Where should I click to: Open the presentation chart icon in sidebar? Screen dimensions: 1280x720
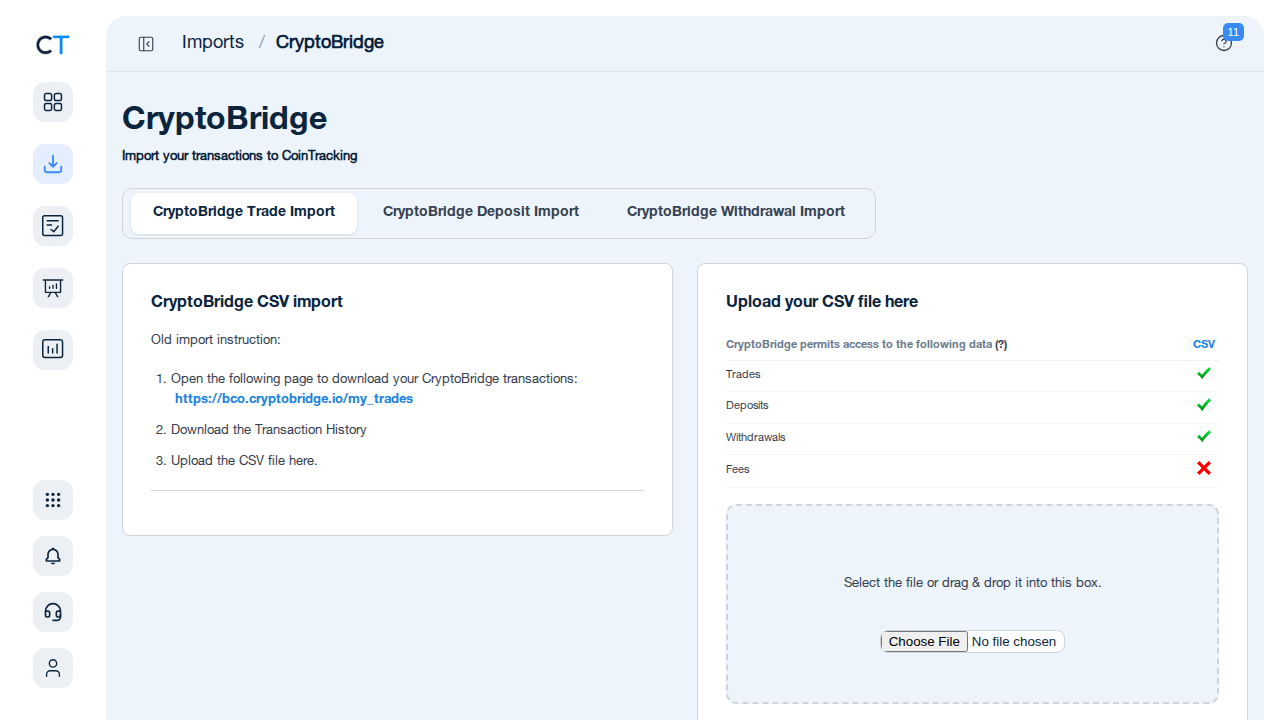click(53, 288)
